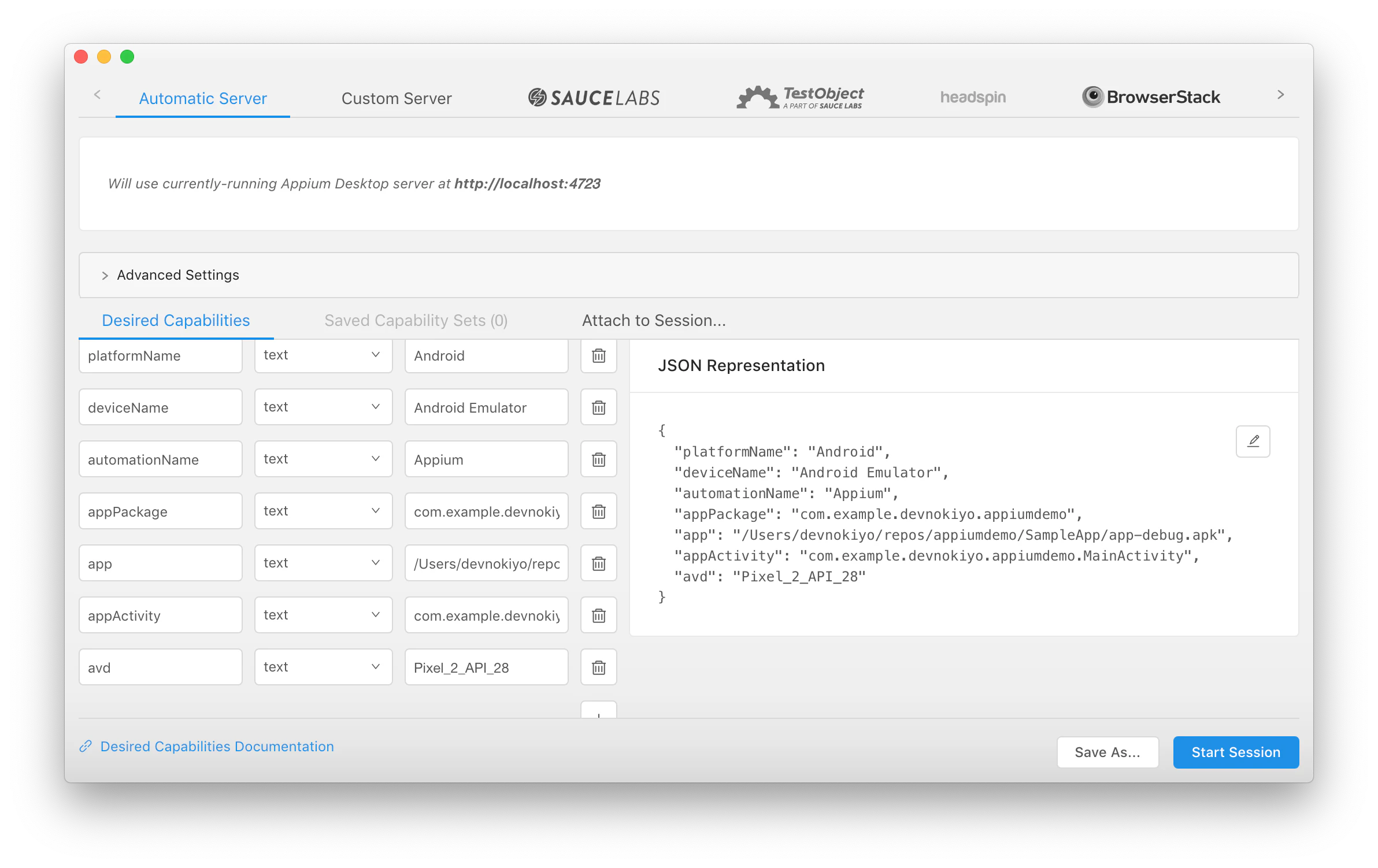Open type dropdown for appPackage
Image resolution: width=1378 pixels, height=868 pixels.
(x=323, y=511)
